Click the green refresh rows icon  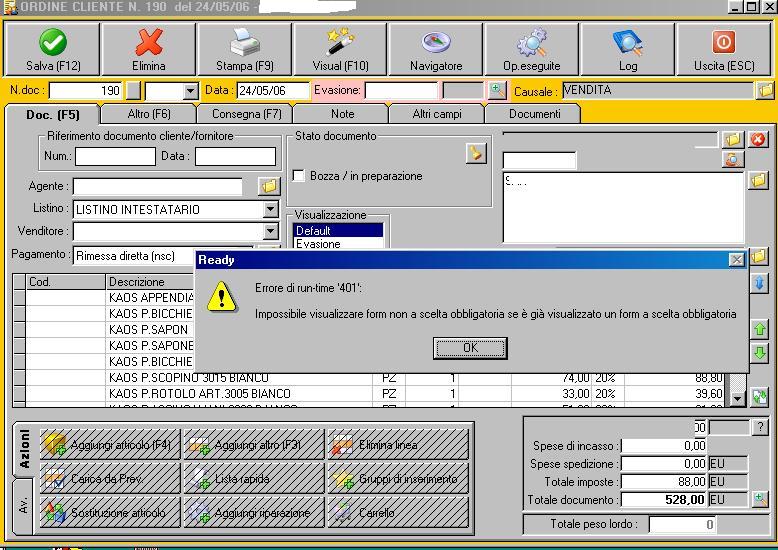[760, 397]
